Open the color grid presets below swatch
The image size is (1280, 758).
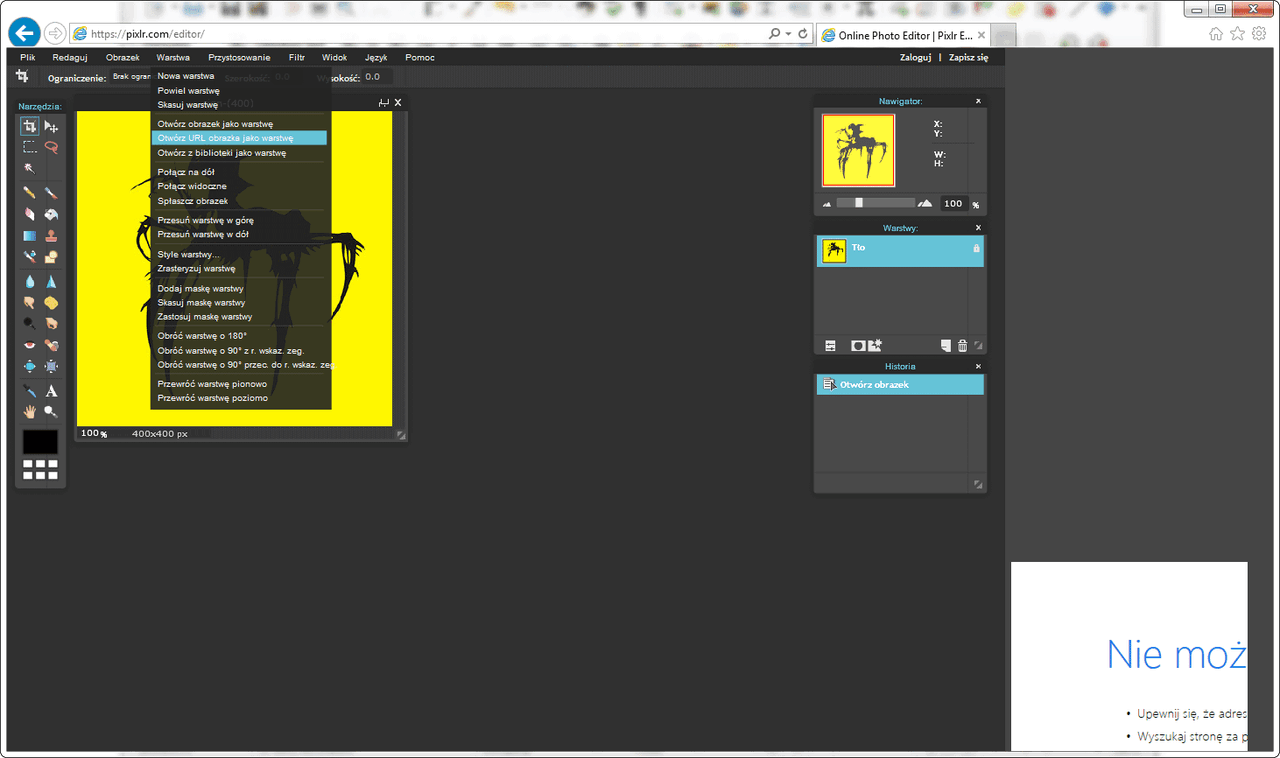click(x=40, y=470)
